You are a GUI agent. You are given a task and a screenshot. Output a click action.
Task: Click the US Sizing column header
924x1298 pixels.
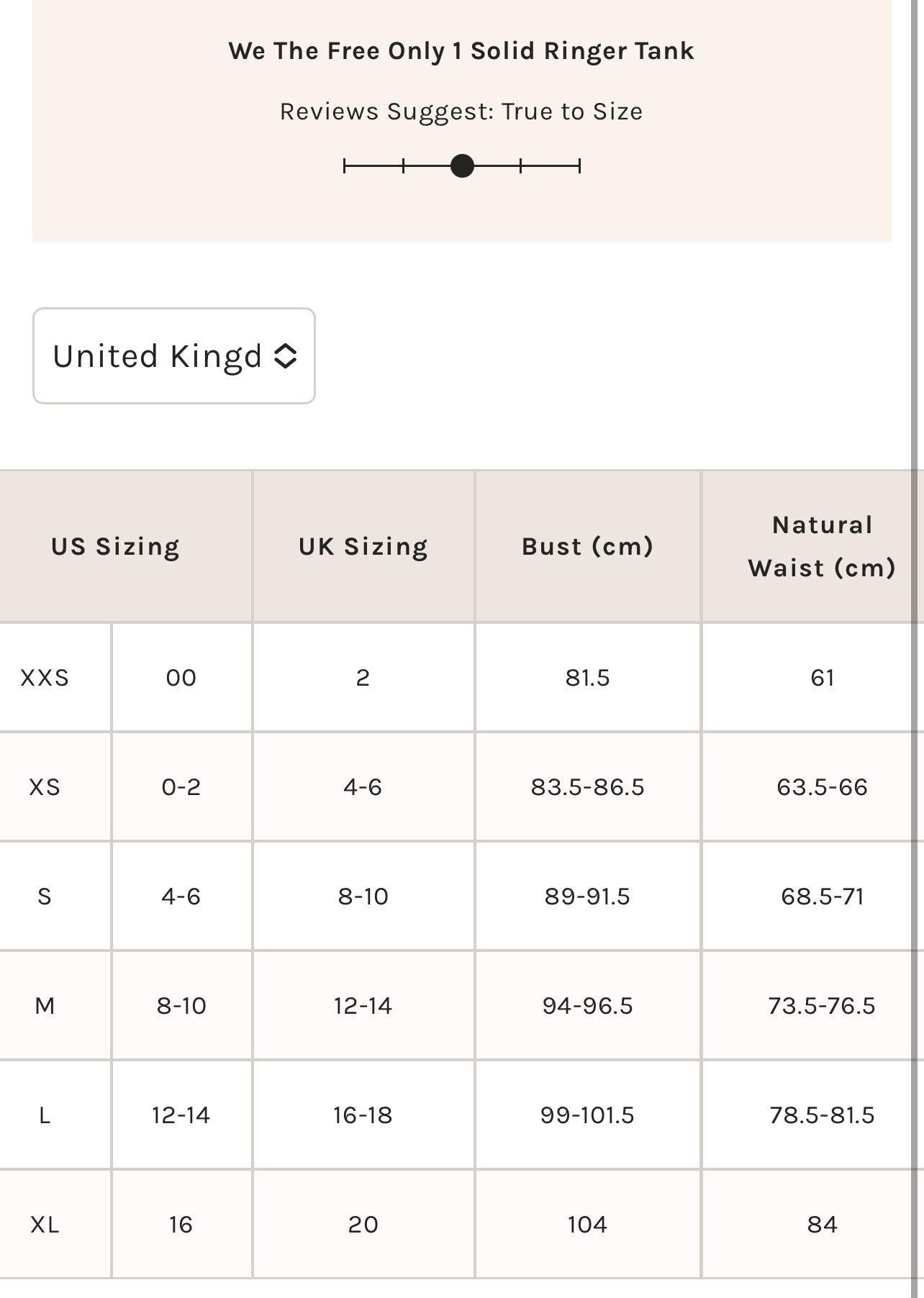[115, 547]
